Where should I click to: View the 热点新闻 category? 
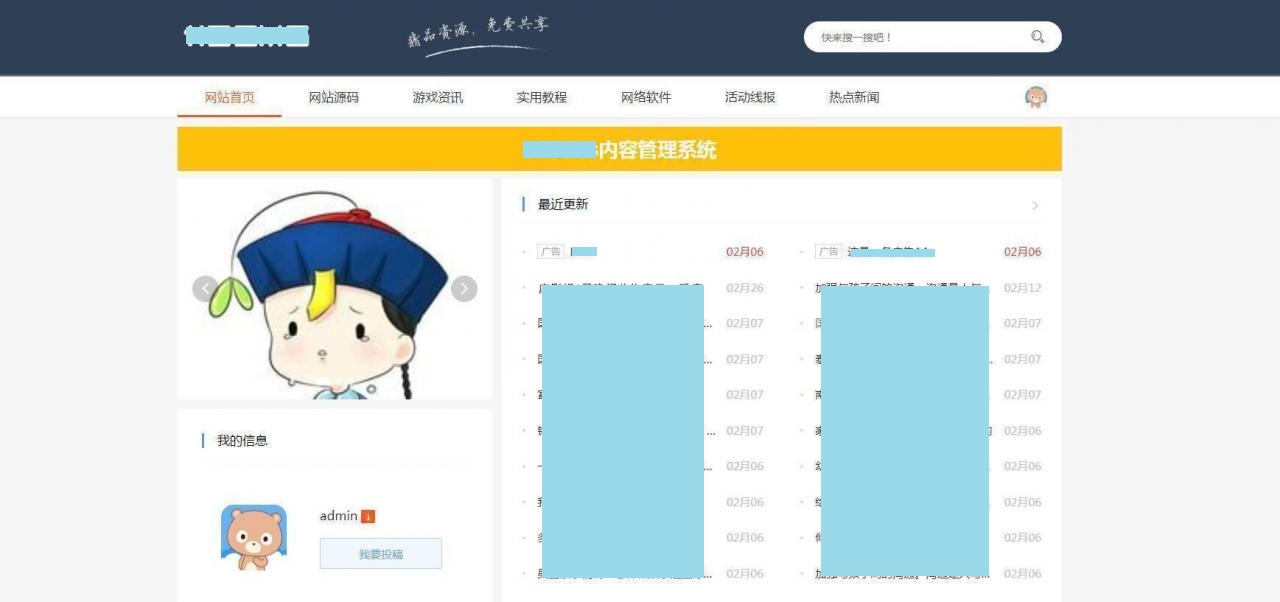click(854, 97)
